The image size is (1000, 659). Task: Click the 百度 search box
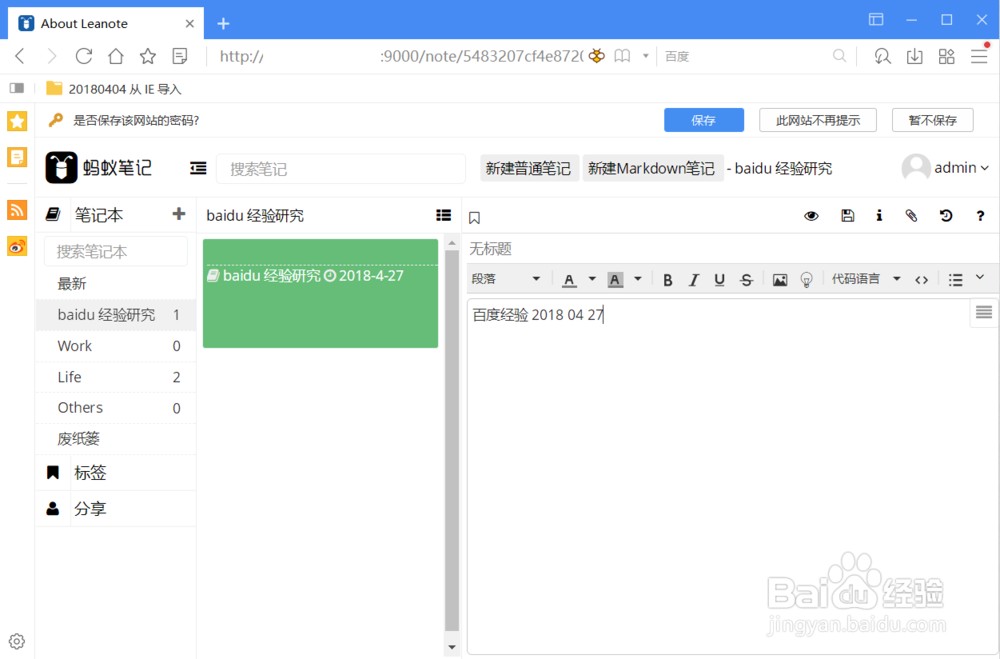[746, 56]
